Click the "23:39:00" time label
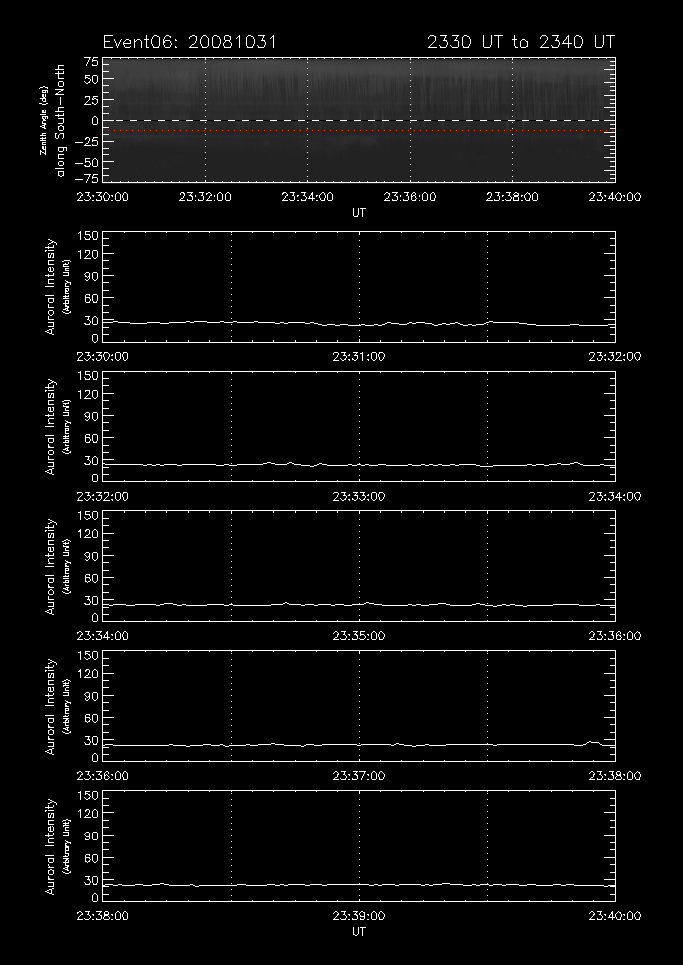The image size is (683, 965). [359, 916]
